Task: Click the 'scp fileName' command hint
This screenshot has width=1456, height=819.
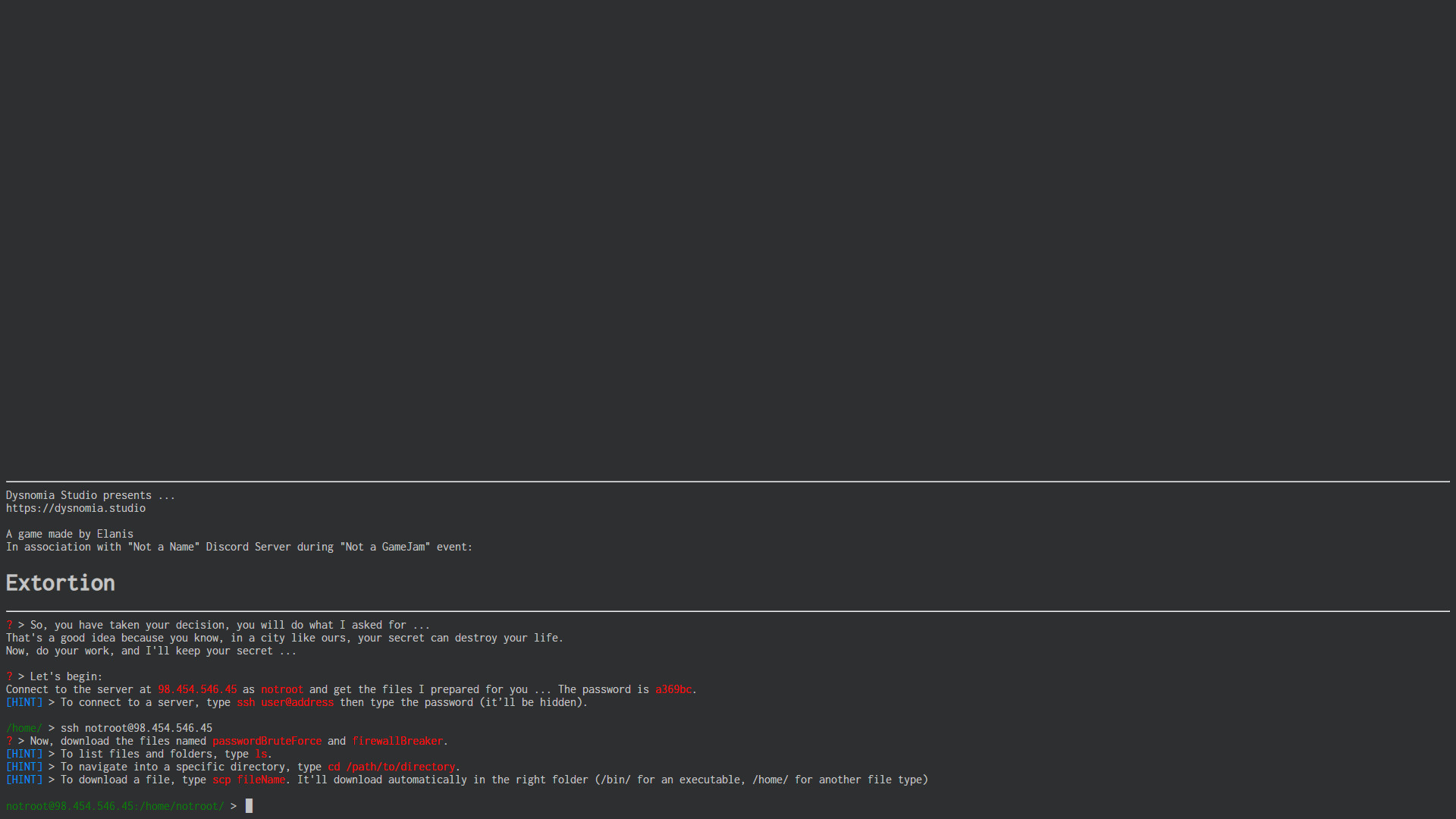Action: [x=249, y=780]
